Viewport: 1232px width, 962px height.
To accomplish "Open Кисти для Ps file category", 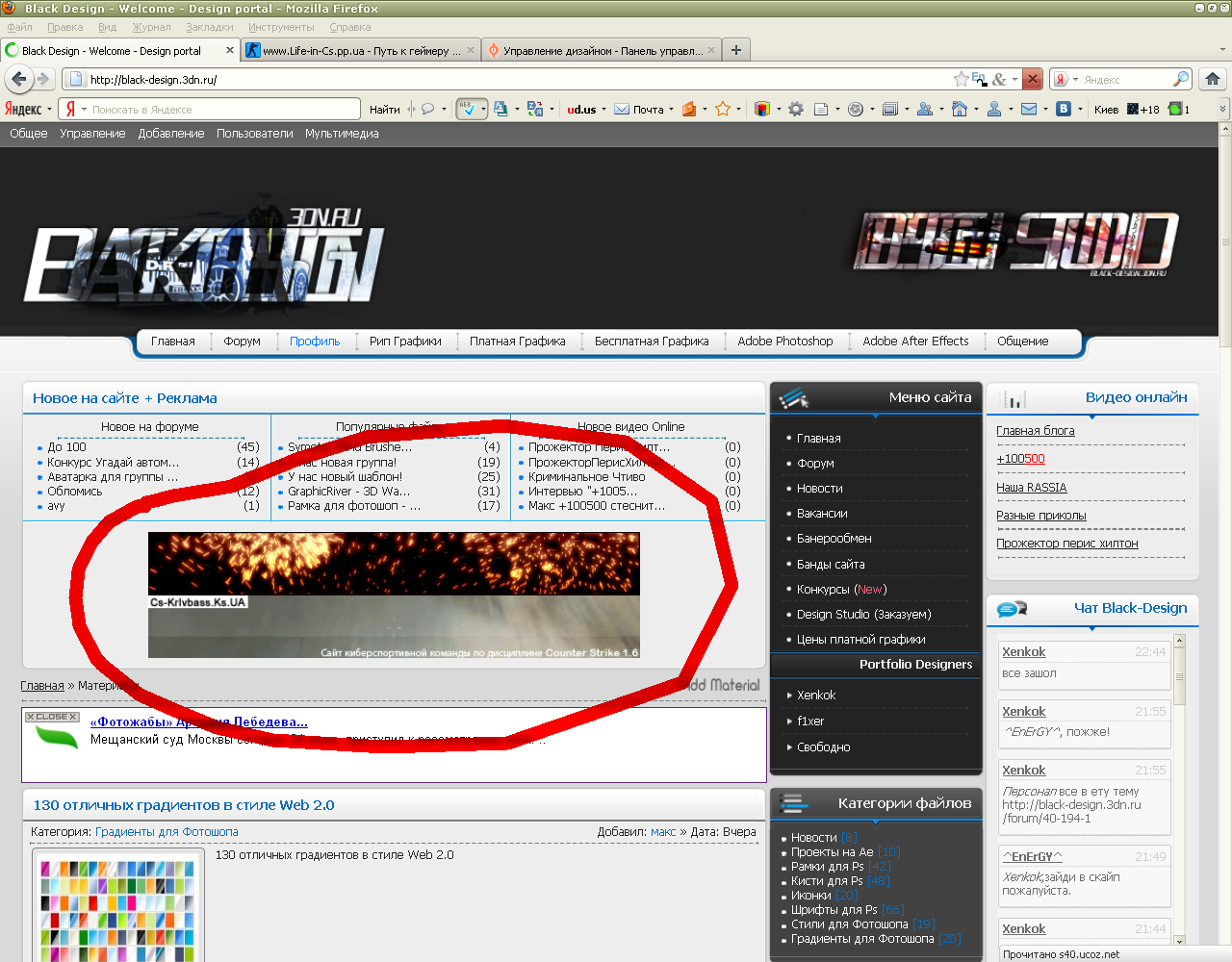I will 827,881.
